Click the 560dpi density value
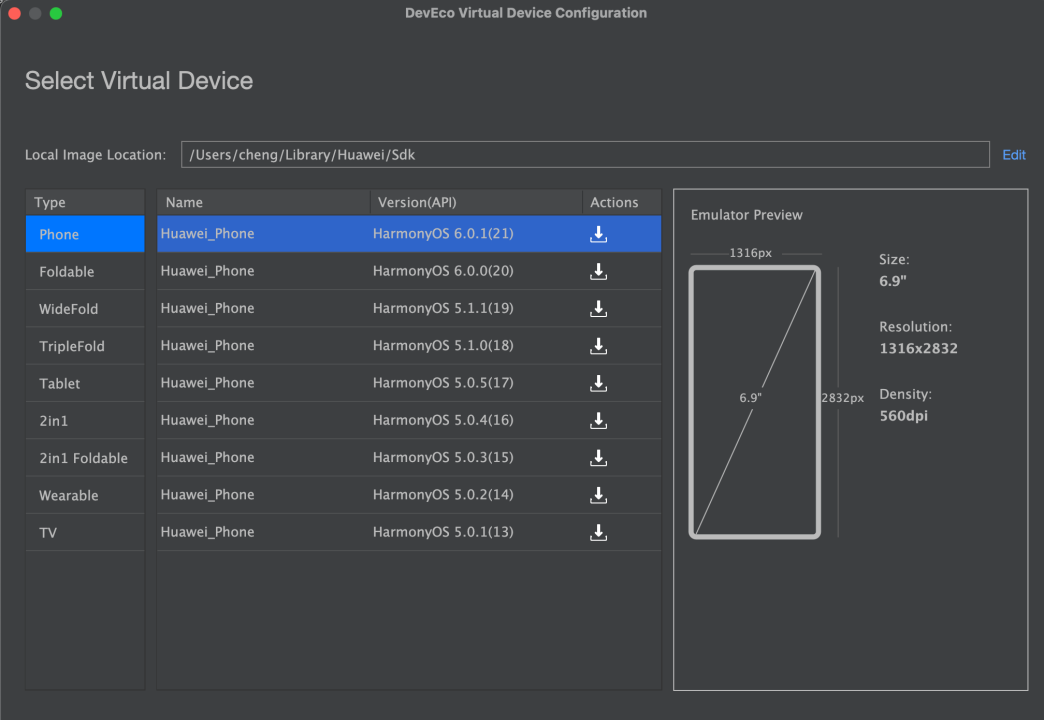The width and height of the screenshot is (1044, 720). (x=904, y=416)
